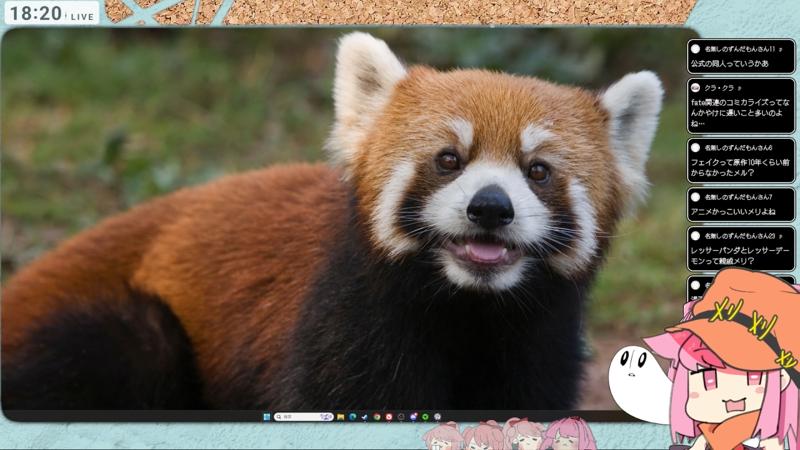The image size is (800, 450).
Task: Click the white ghost mascot
Action: pos(638,383)
